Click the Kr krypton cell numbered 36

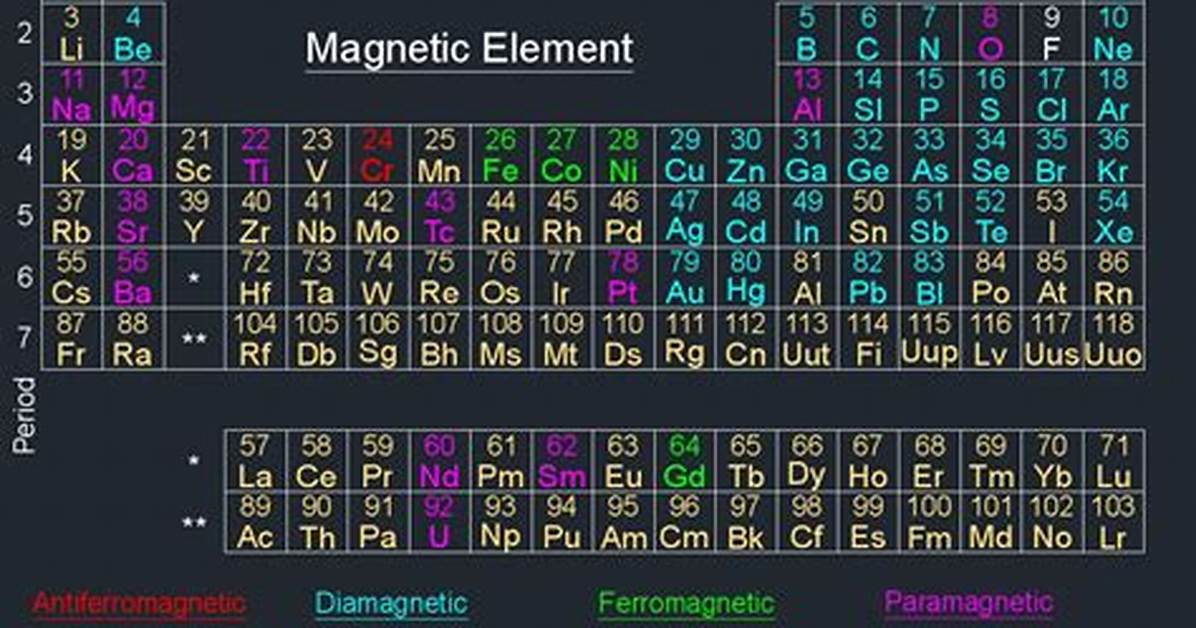[x=1114, y=156]
